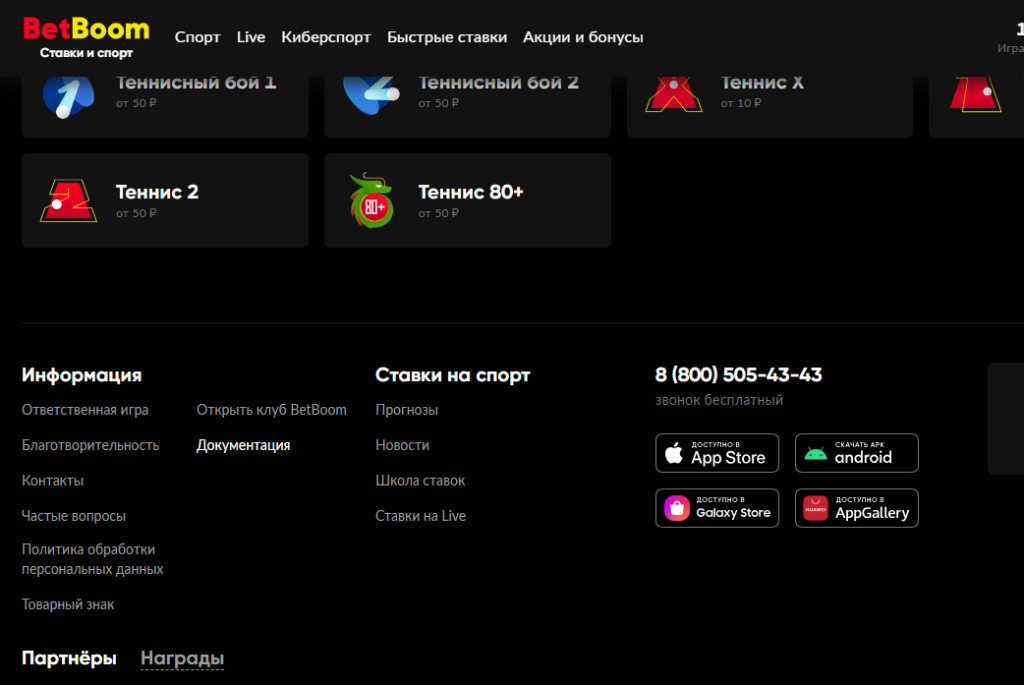Click the 'от 10 ₽' price under Теннис X
The image size is (1024, 685).
[741, 103]
